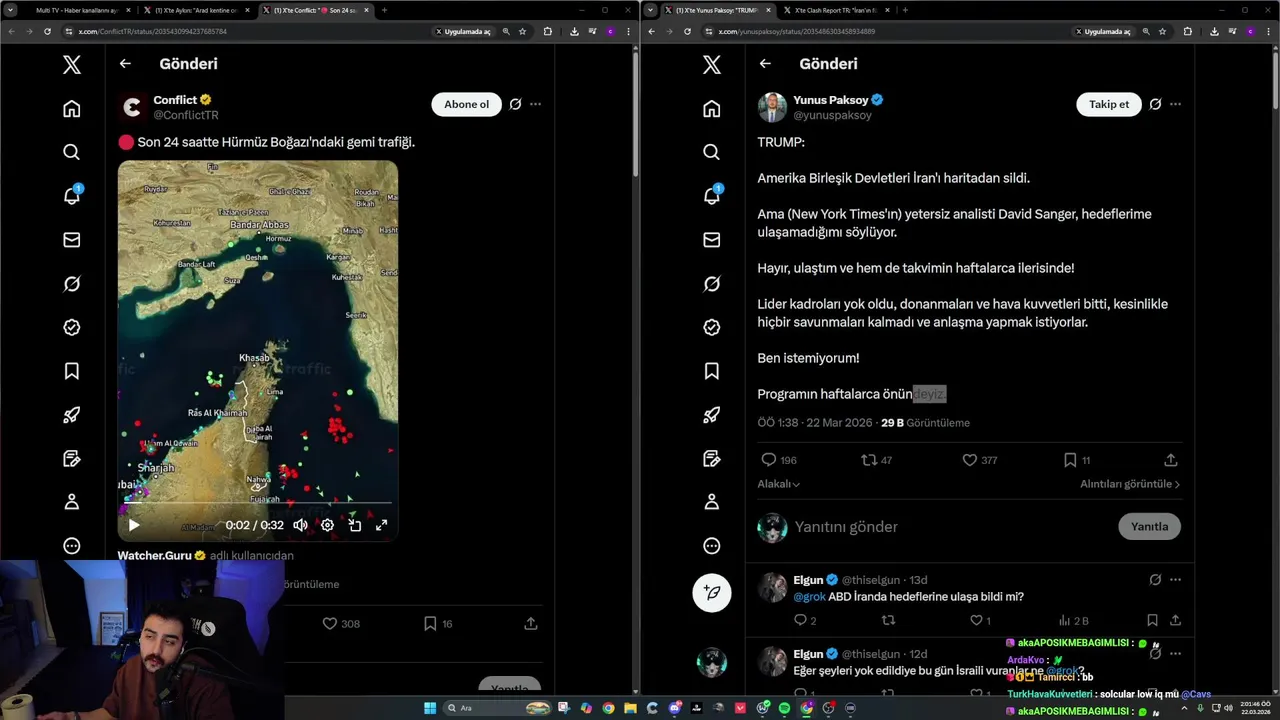Open Home in left window's X sidebar
1280x720 pixels.
pyautogui.click(x=71, y=108)
